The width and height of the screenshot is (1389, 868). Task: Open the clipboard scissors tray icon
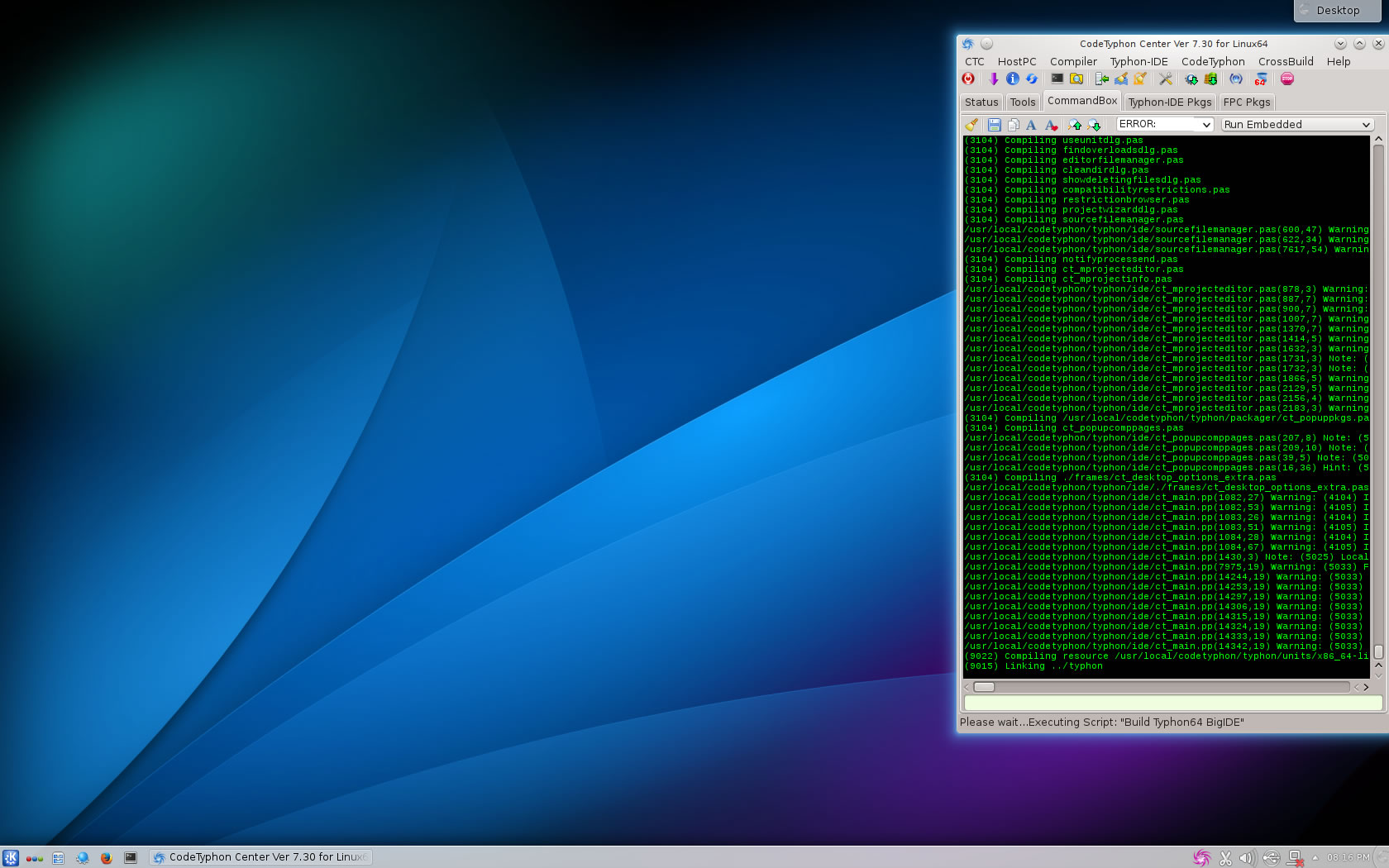(1225, 858)
